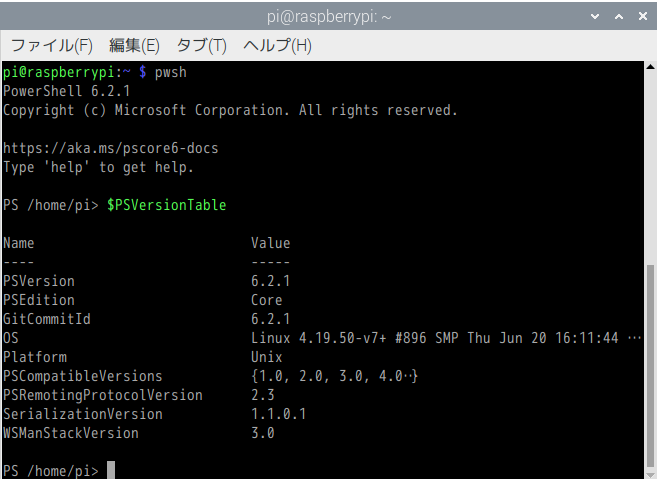Click the $PSVersionTable command text
The width and height of the screenshot is (657, 481).
(x=166, y=205)
